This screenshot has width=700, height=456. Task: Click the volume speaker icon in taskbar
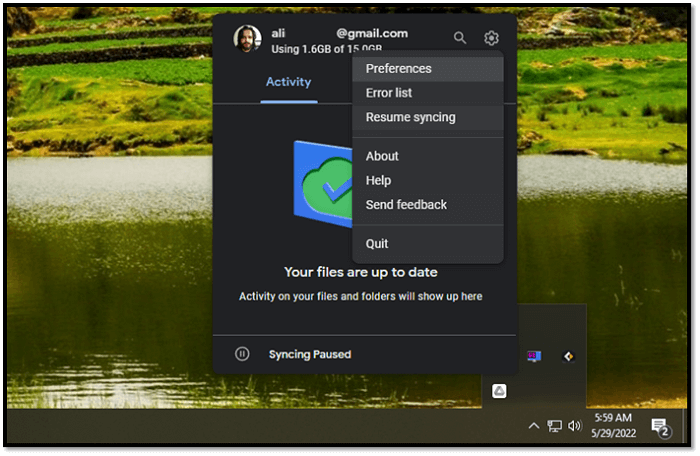click(x=575, y=426)
